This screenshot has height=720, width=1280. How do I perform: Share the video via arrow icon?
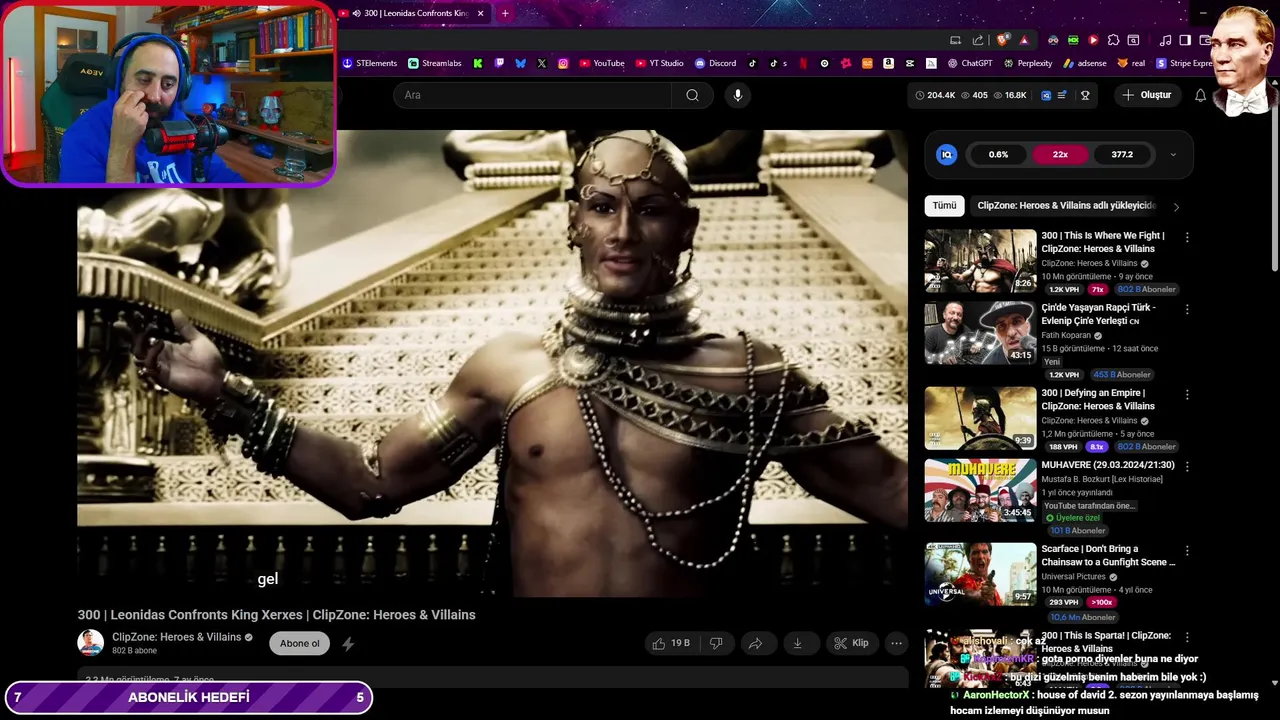point(756,643)
